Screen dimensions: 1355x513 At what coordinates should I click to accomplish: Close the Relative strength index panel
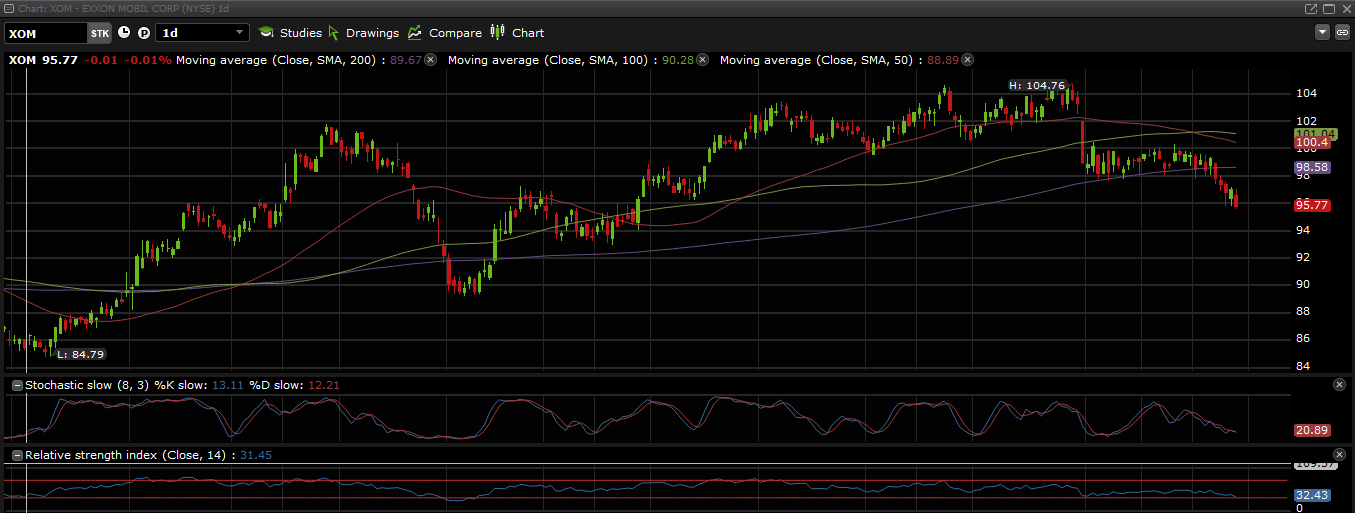pos(1339,455)
